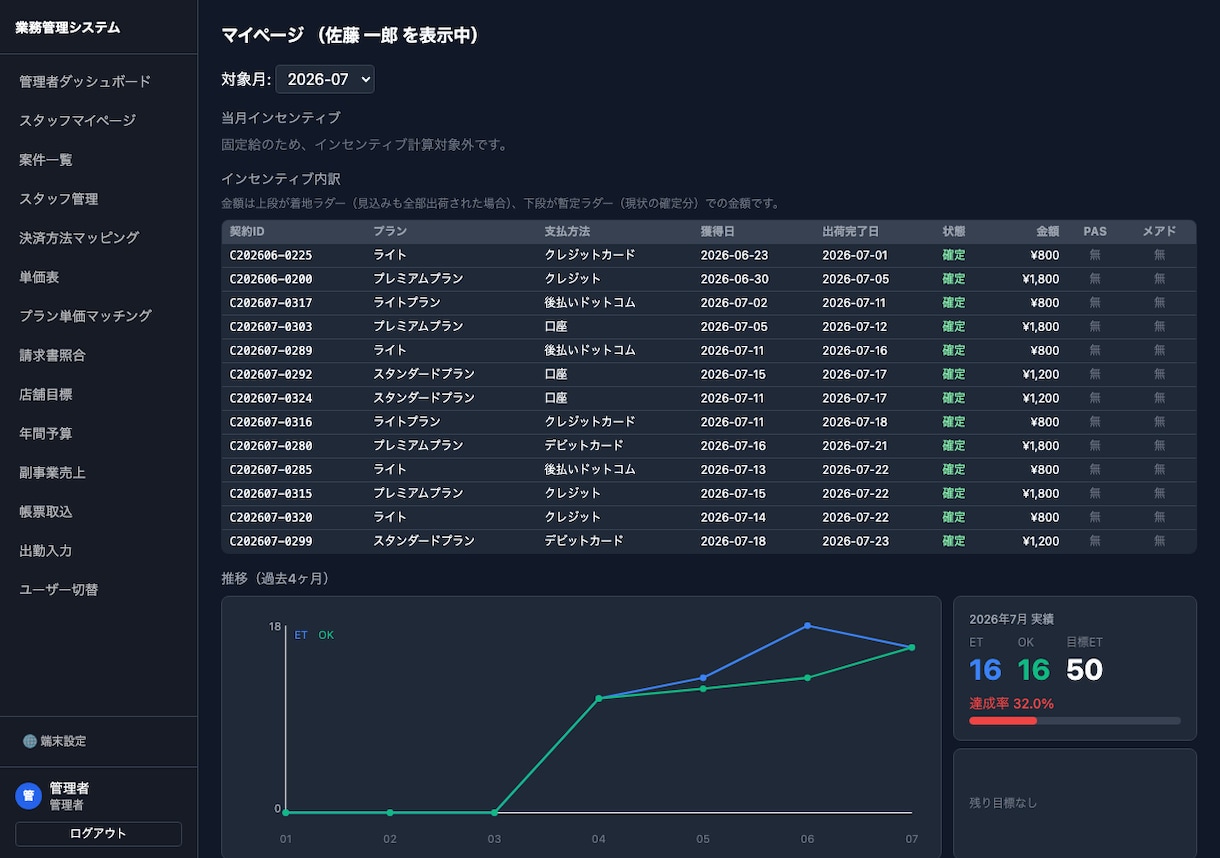The width and height of the screenshot is (1220, 858).
Task: Click contract ID C202607-0315
Action: pyautogui.click(x=271, y=493)
